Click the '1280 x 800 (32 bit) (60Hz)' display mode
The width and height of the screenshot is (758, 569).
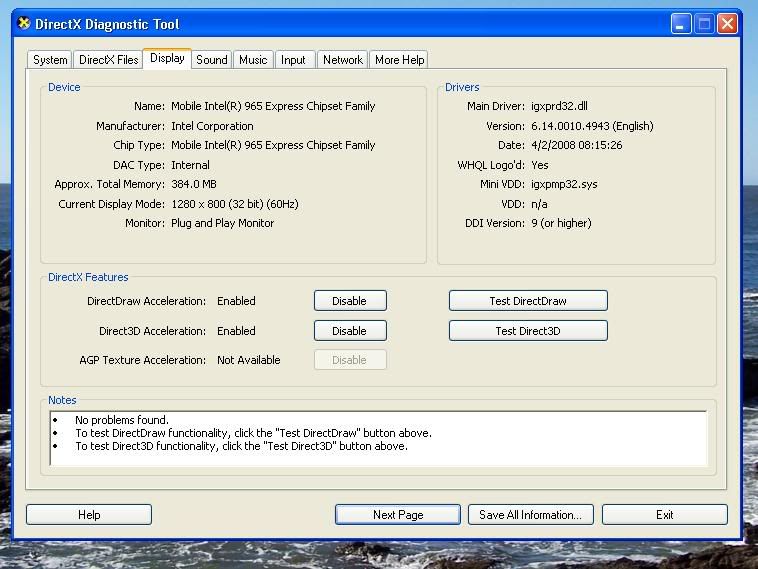tap(235, 204)
